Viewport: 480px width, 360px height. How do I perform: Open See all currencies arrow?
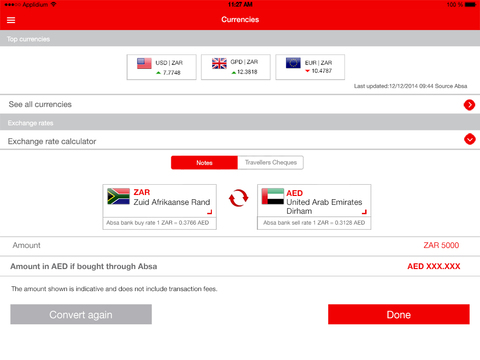[469, 105]
